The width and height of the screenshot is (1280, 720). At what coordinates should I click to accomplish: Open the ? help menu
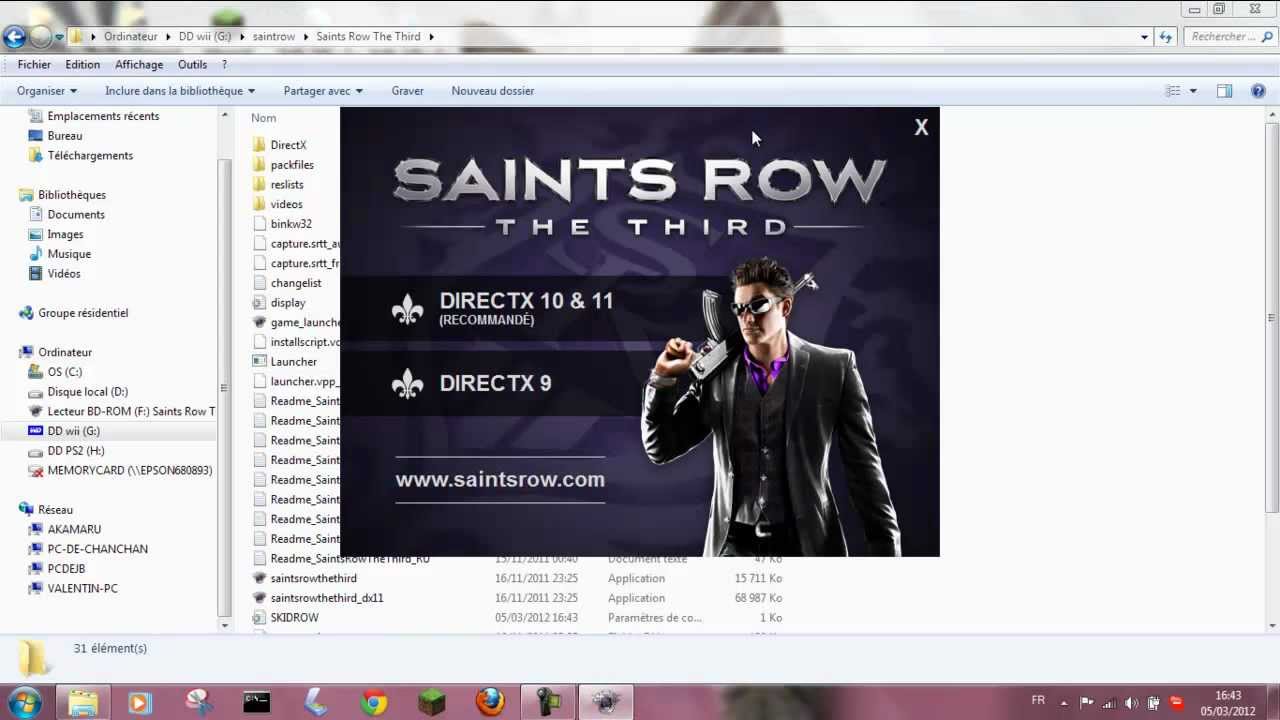point(224,64)
